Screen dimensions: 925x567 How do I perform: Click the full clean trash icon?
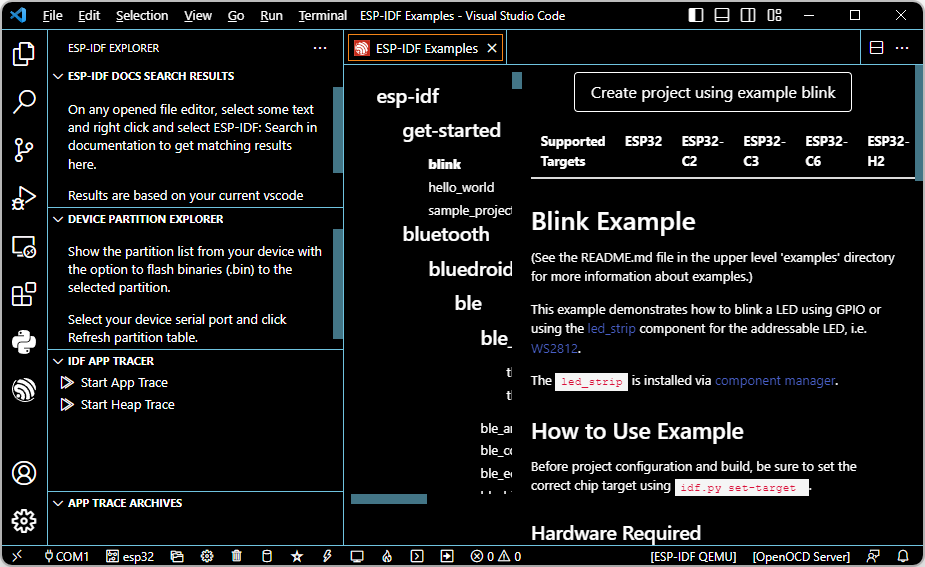(x=237, y=556)
